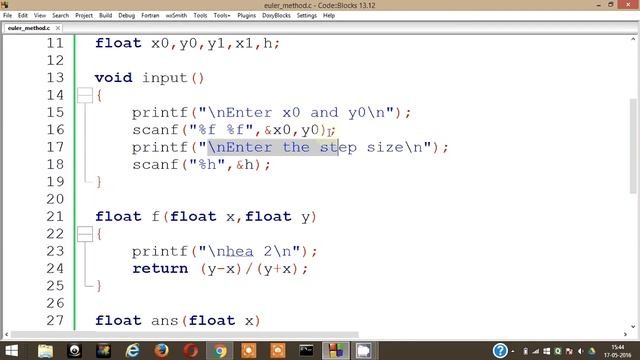Click the scanf("%h",&h) statement
The image size is (640, 360).
click(201, 165)
